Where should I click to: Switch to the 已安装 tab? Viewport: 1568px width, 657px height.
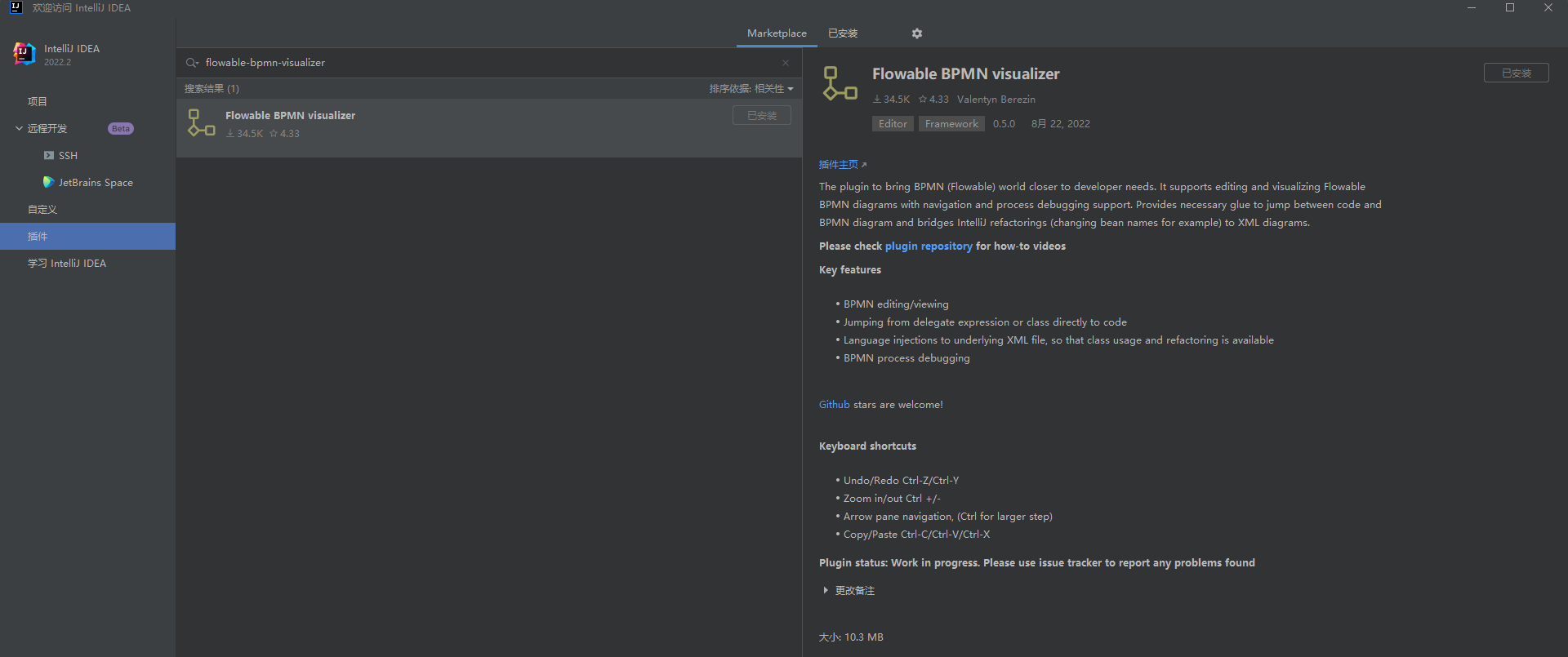click(843, 33)
